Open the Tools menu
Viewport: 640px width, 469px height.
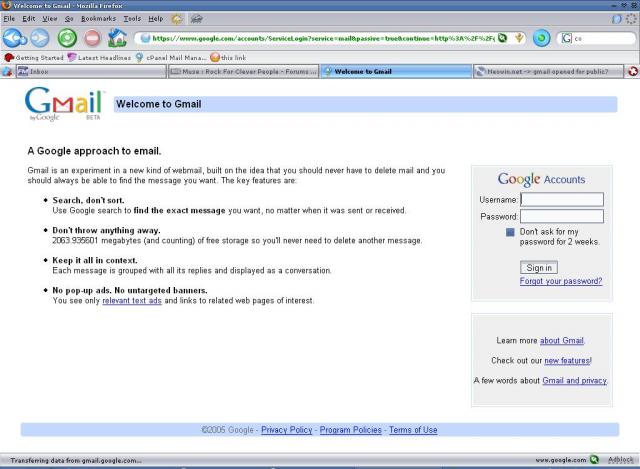point(132,19)
